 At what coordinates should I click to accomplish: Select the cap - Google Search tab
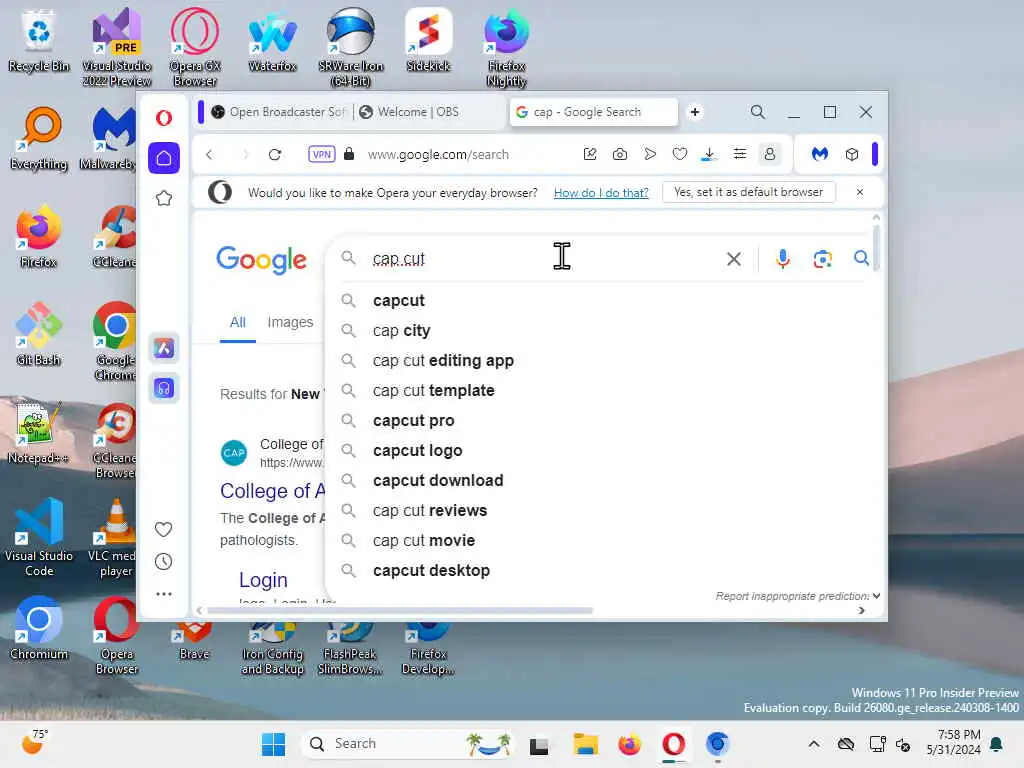coord(593,112)
